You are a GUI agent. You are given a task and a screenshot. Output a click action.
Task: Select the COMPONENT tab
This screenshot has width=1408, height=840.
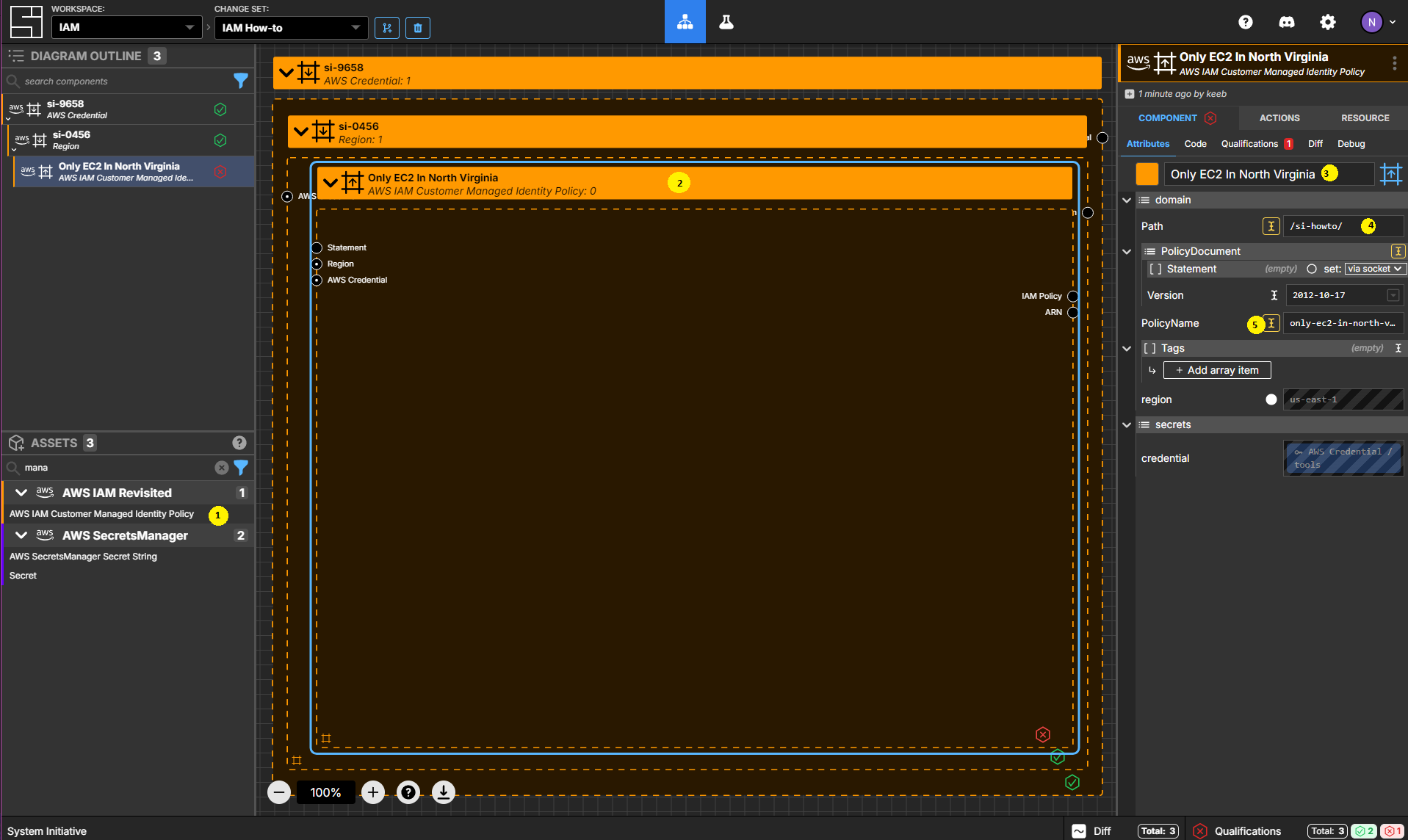tap(1177, 117)
